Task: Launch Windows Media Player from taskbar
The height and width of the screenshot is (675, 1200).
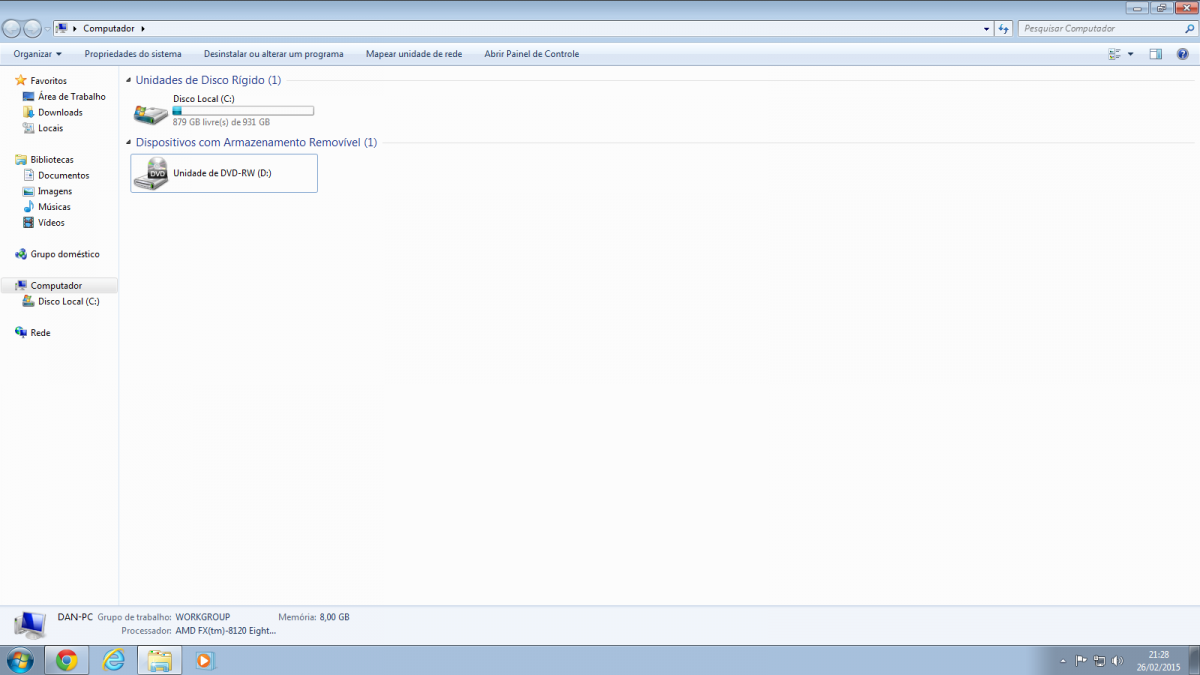Action: (205, 660)
